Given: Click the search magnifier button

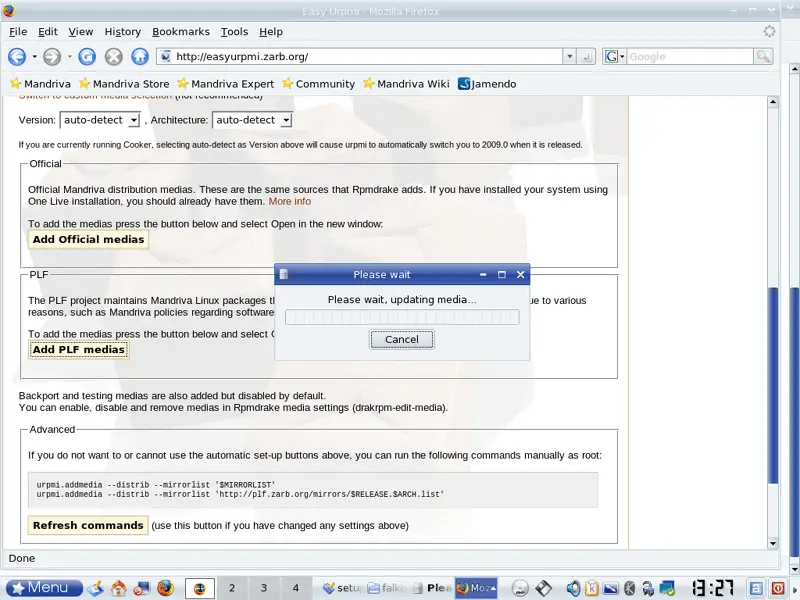Looking at the screenshot, I should coord(763,57).
